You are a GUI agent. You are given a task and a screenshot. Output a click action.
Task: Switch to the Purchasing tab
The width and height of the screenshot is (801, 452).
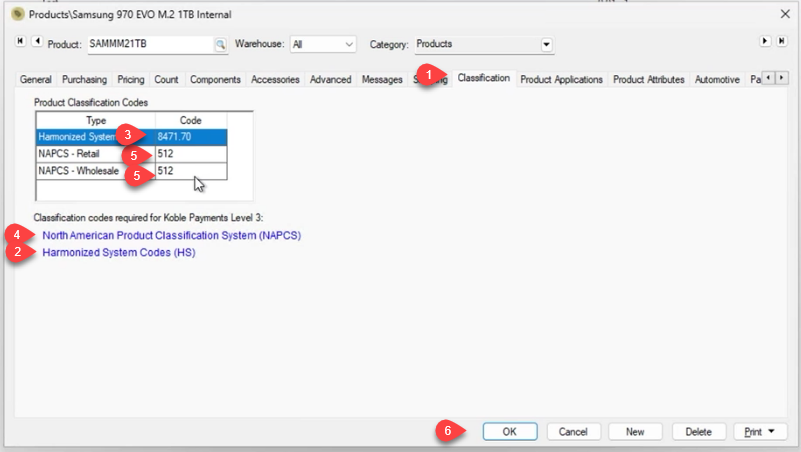(x=84, y=80)
